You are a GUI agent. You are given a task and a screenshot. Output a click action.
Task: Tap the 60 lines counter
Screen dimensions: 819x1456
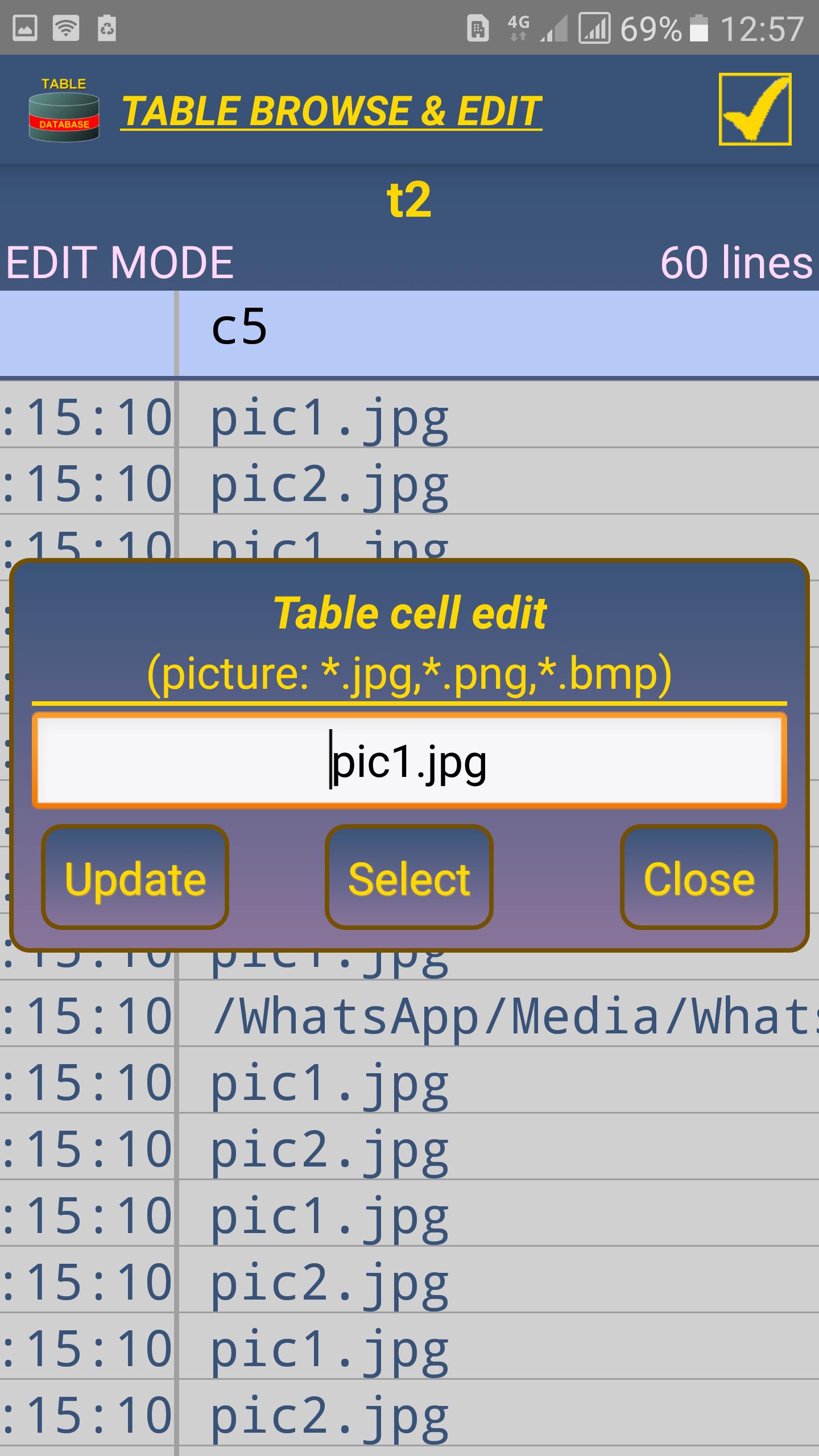click(736, 263)
